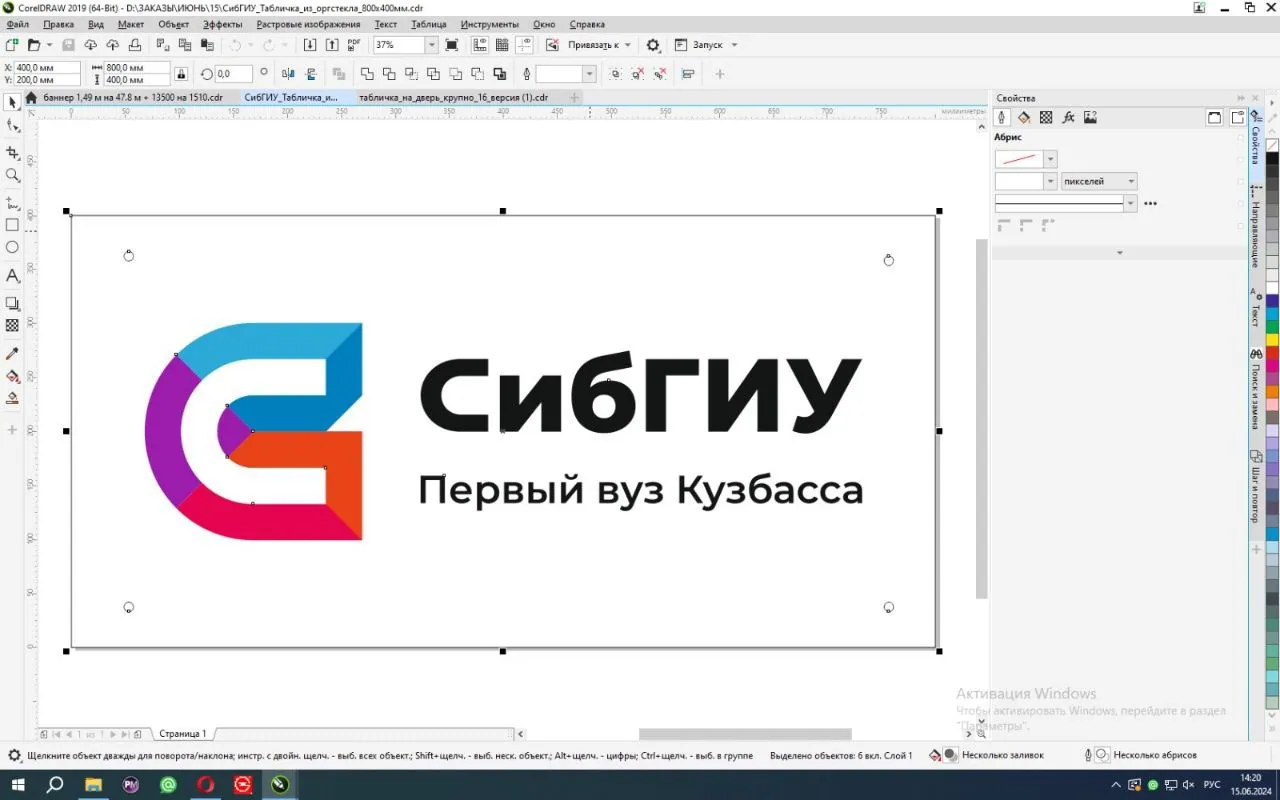Open the fx Effects section in Properties

pyautogui.click(x=1068, y=117)
